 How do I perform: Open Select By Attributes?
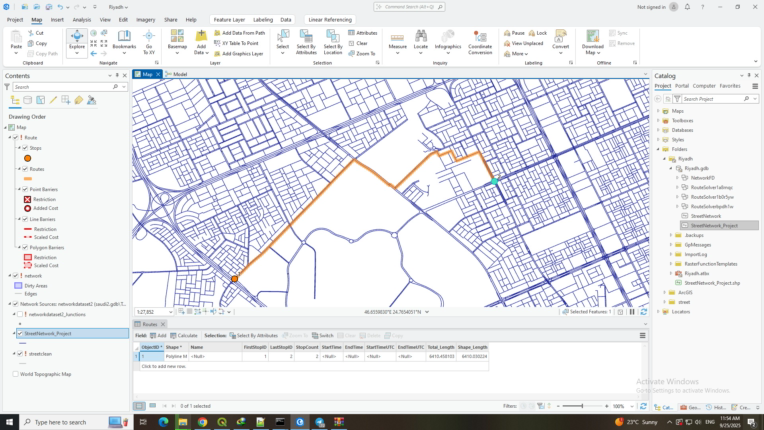pyautogui.click(x=306, y=41)
